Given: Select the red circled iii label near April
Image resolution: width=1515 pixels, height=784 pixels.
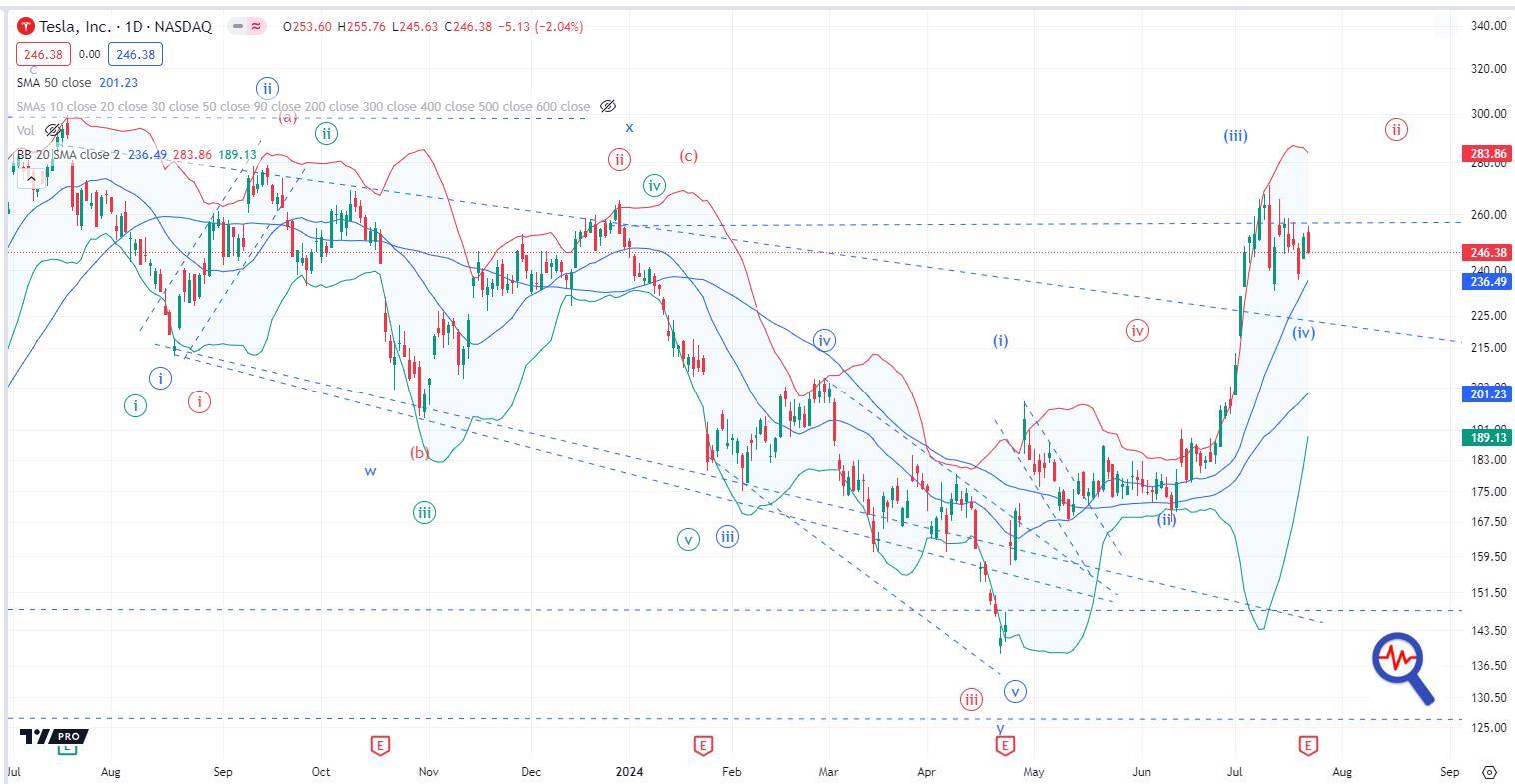Looking at the screenshot, I should (x=971, y=699).
